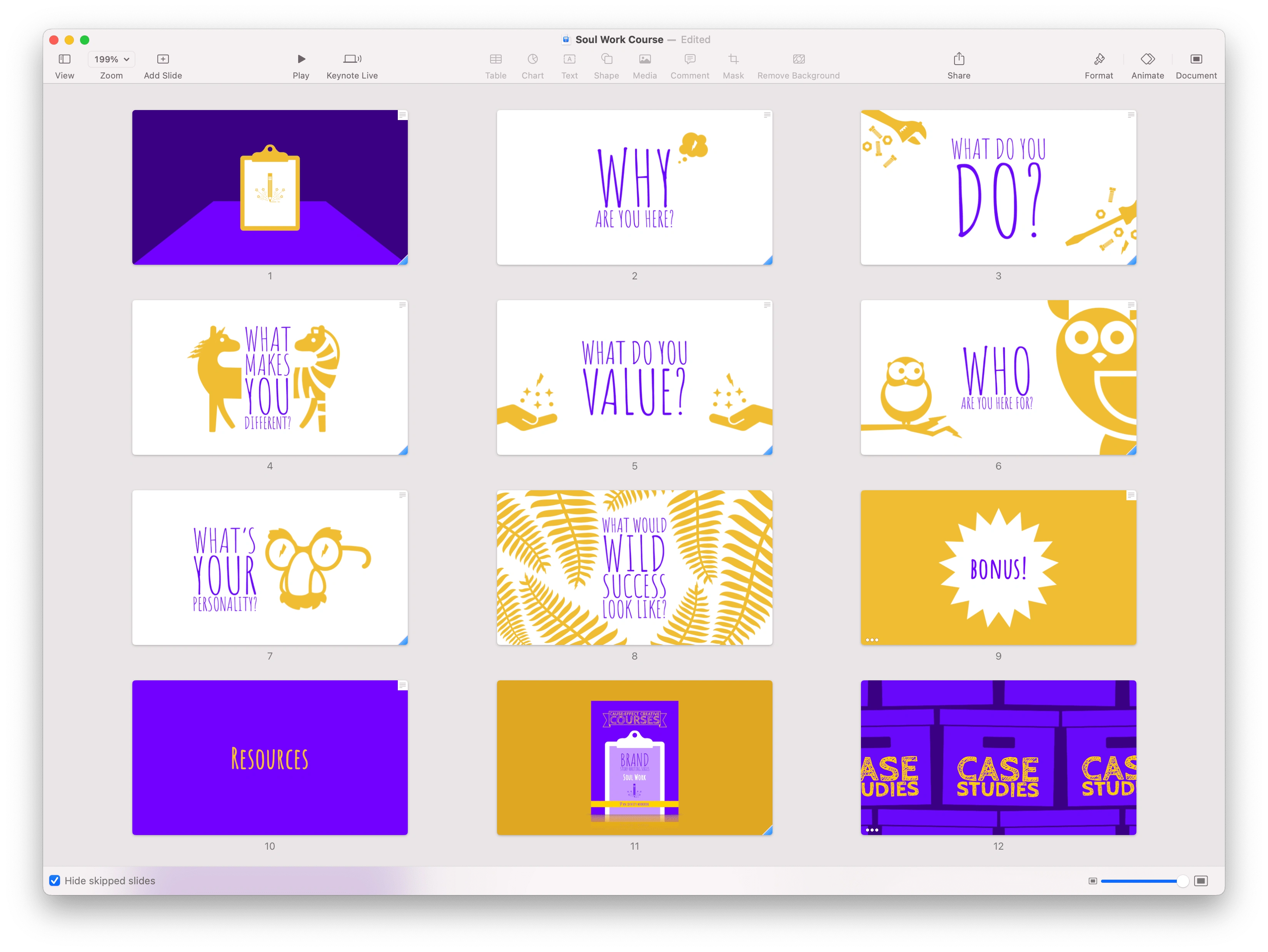Click the build dots on slide 9
1268x952 pixels.
pyautogui.click(x=872, y=640)
